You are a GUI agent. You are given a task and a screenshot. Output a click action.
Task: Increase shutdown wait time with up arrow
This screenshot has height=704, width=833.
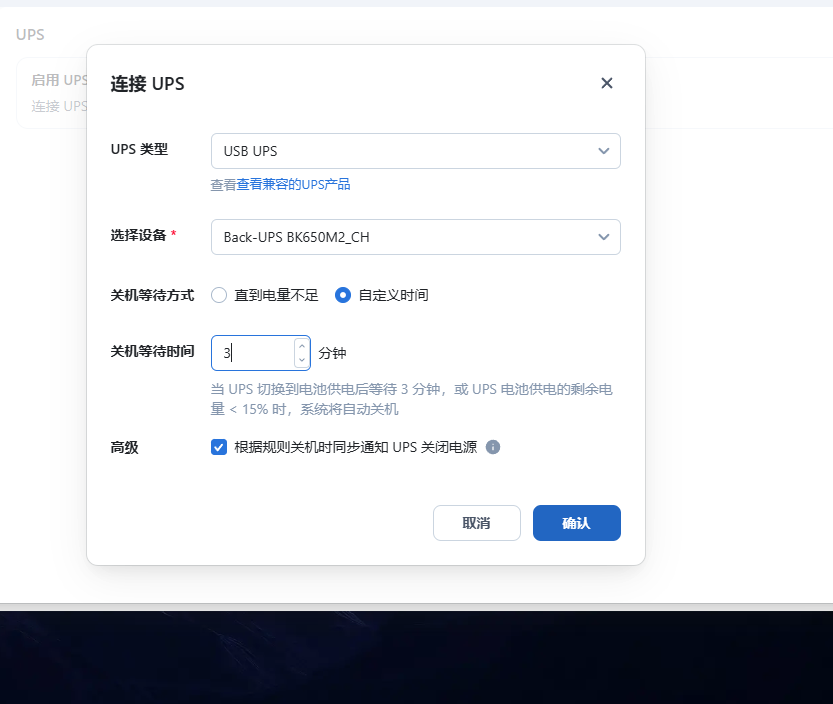302,346
